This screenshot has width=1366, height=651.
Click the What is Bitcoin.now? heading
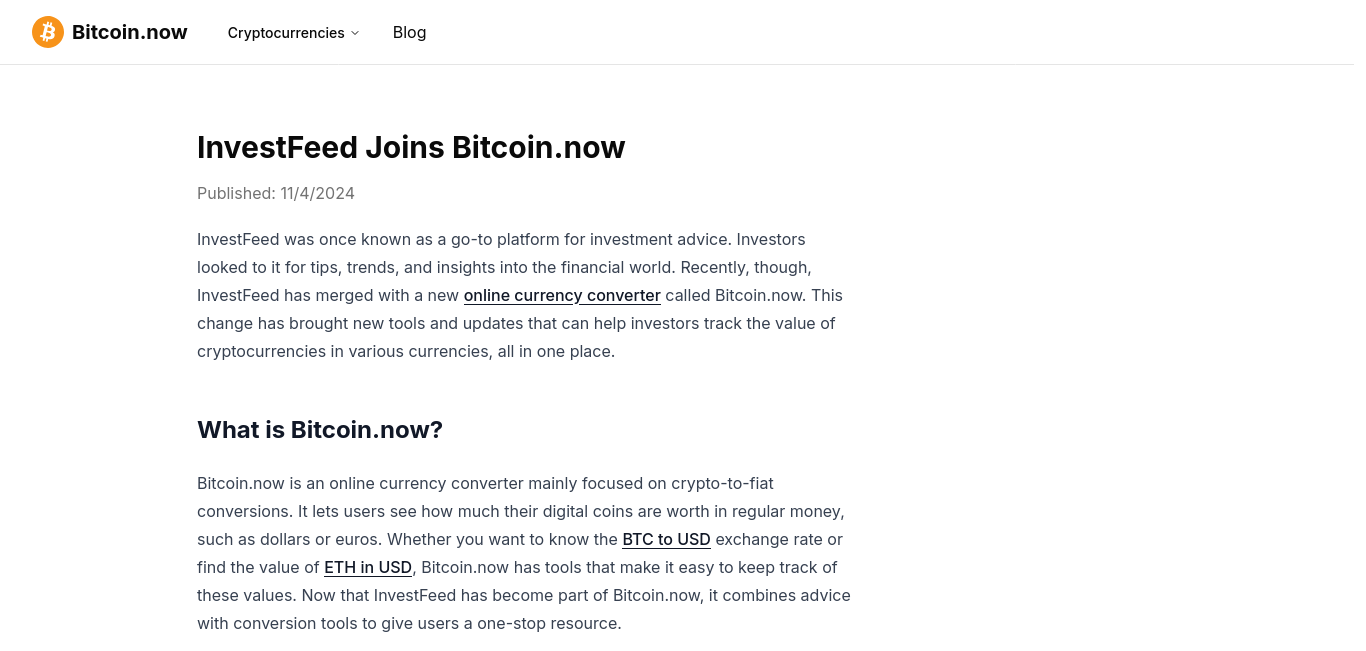[x=320, y=430]
